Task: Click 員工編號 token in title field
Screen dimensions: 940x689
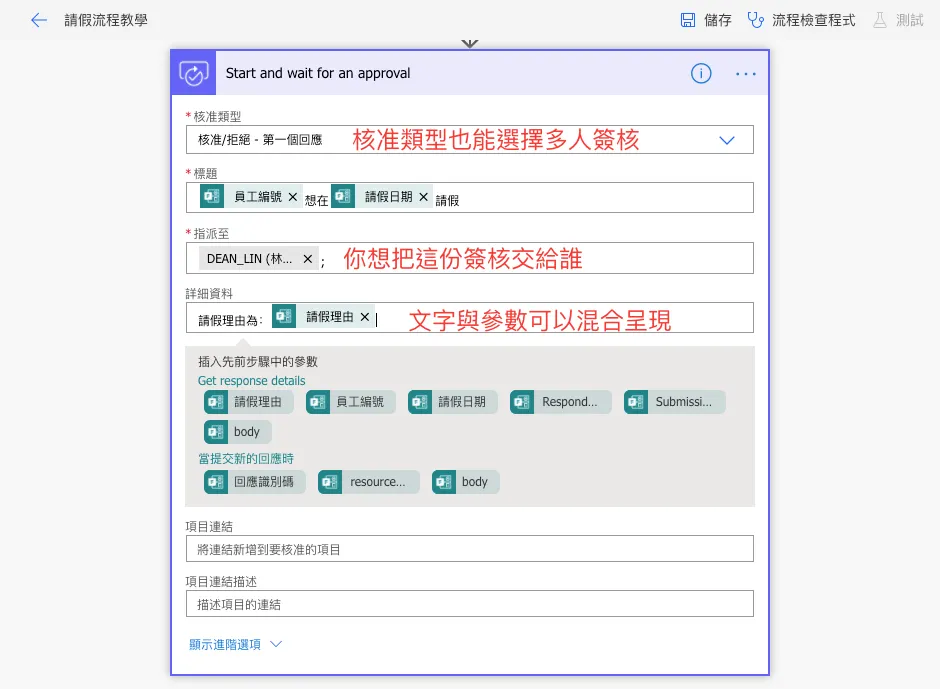Action: click(x=250, y=197)
